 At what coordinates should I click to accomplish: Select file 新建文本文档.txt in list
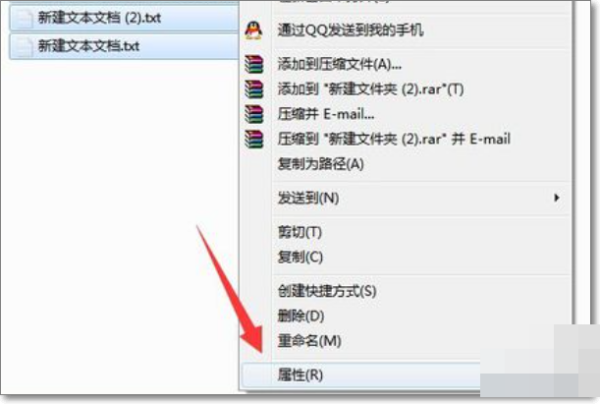[124, 47]
